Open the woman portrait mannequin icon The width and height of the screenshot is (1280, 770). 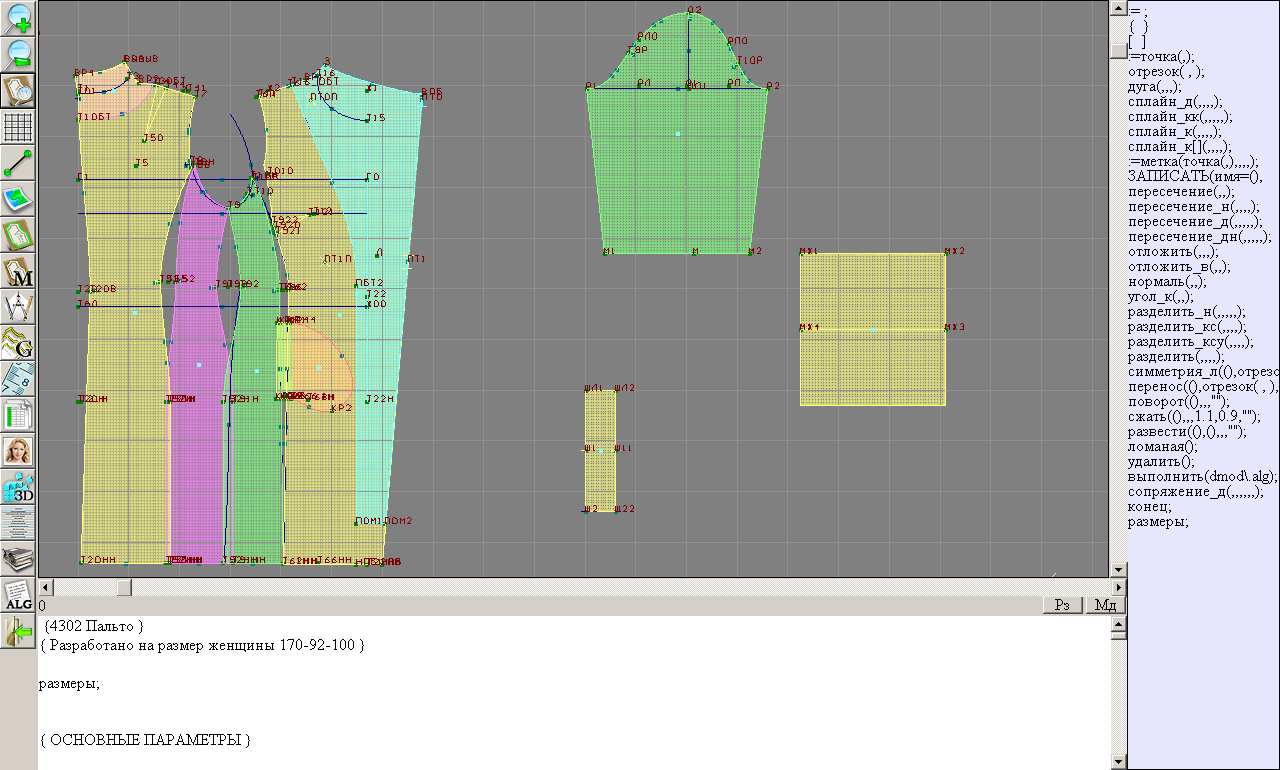[x=18, y=451]
